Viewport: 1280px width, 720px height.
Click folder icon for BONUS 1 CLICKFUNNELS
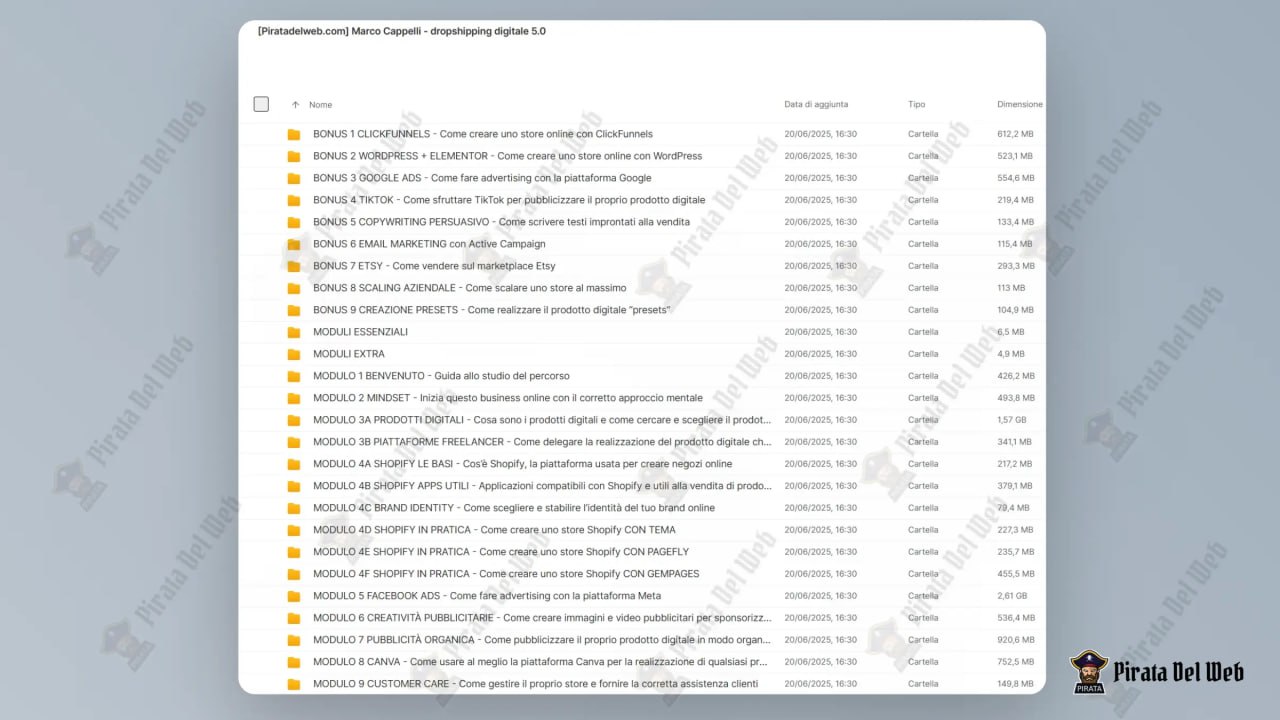pyautogui.click(x=294, y=134)
